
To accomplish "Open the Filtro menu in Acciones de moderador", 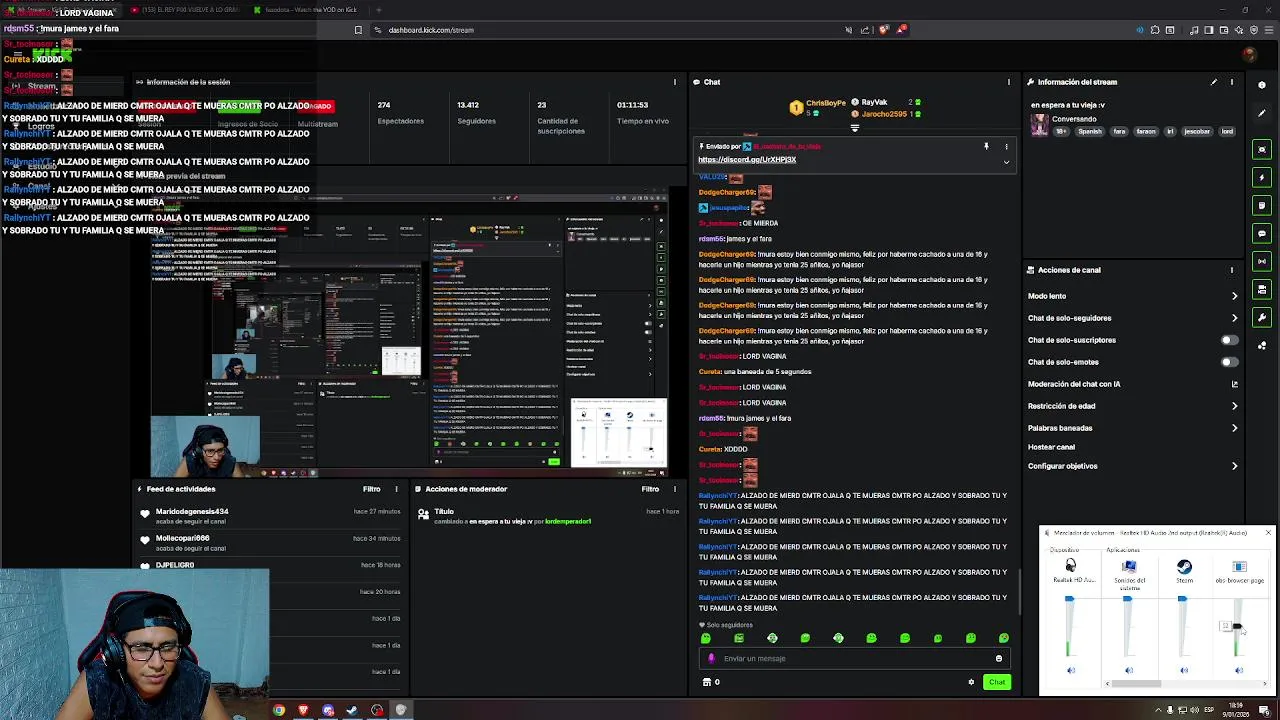I will coord(651,489).
